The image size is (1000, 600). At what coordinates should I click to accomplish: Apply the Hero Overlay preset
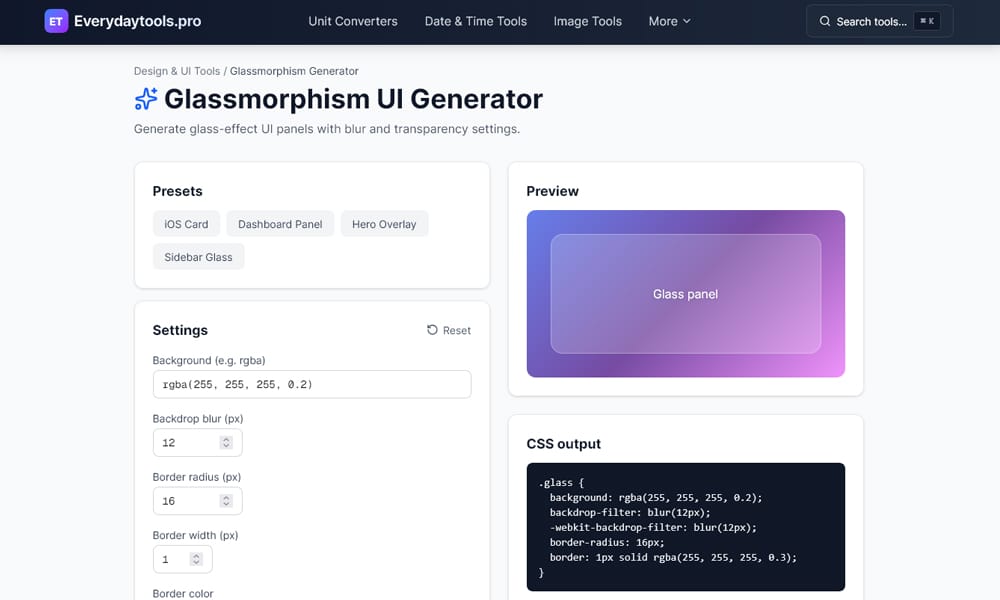(384, 223)
